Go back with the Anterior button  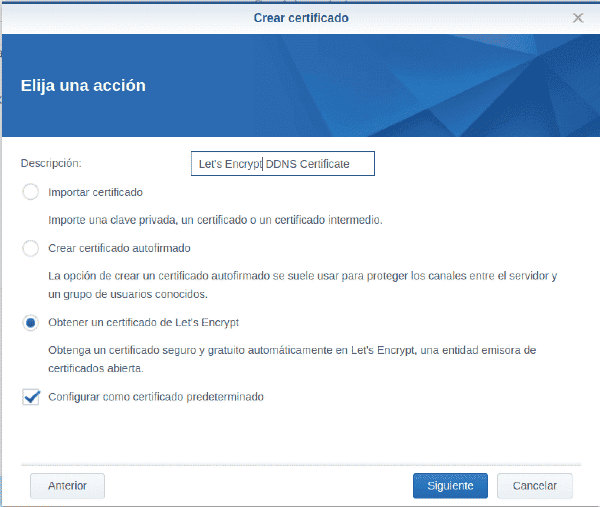[x=67, y=486]
